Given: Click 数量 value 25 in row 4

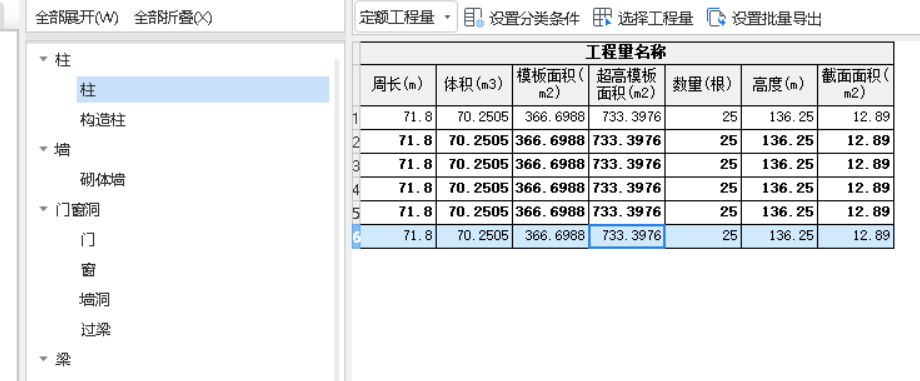Looking at the screenshot, I should click(703, 188).
